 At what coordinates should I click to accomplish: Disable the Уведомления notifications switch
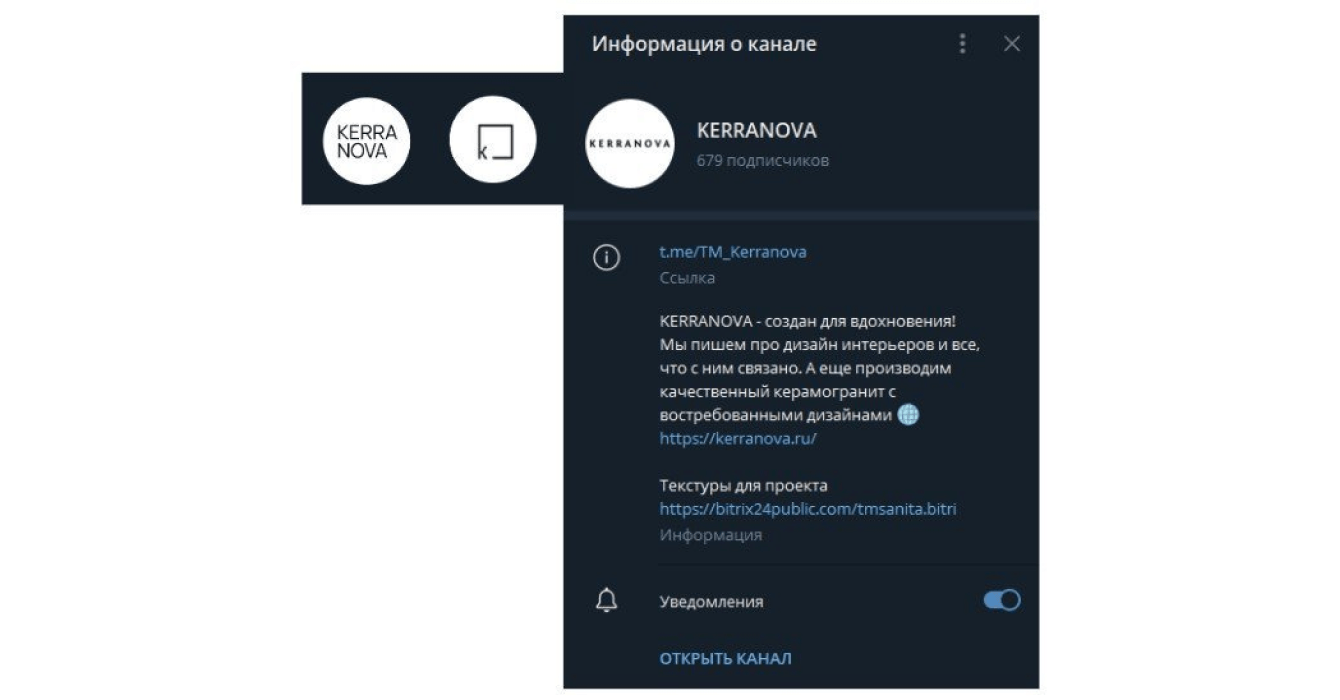coord(1002,600)
